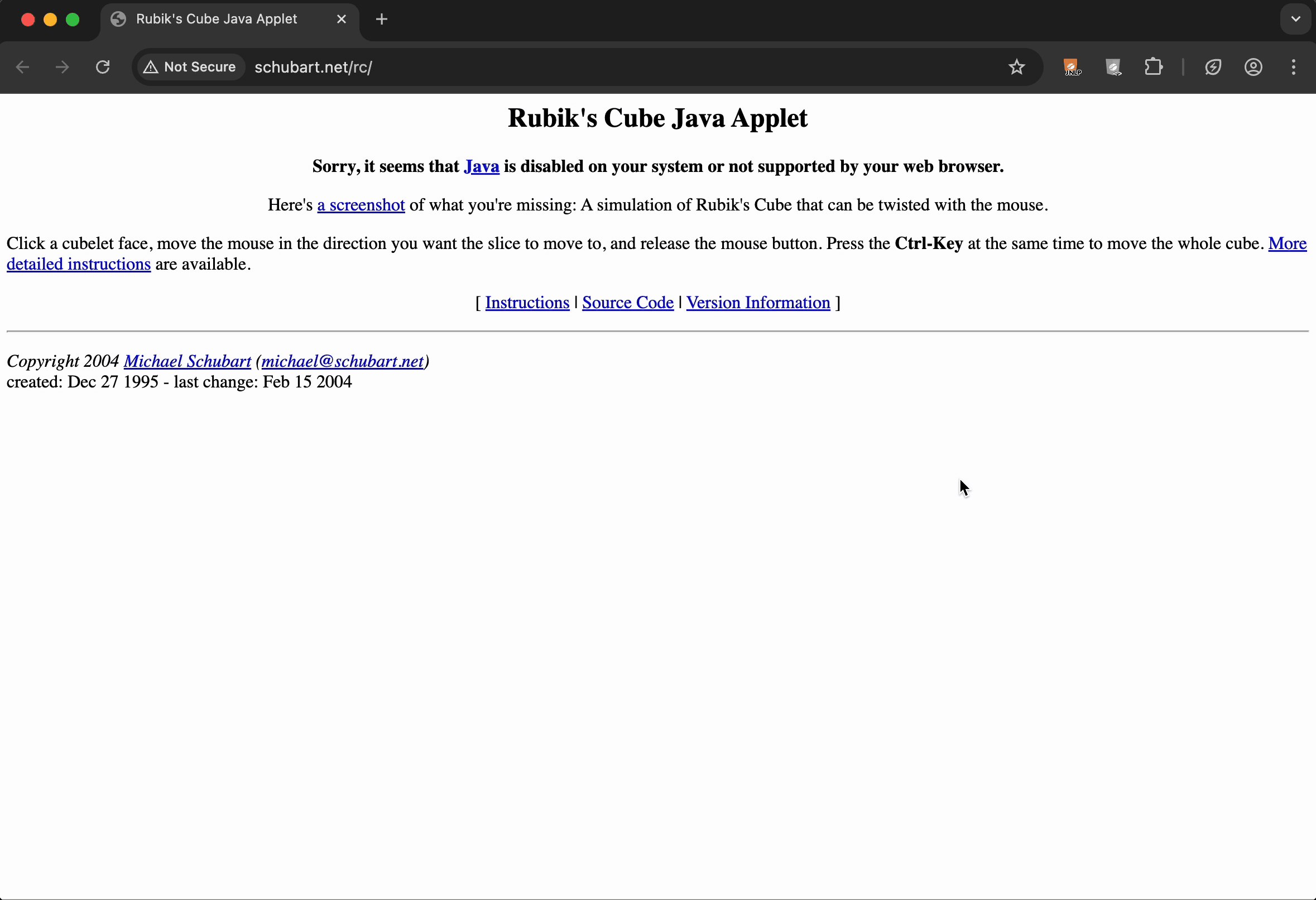1316x900 pixels.
Task: Close the Rubik's Cube Java Applet tab
Action: point(342,19)
